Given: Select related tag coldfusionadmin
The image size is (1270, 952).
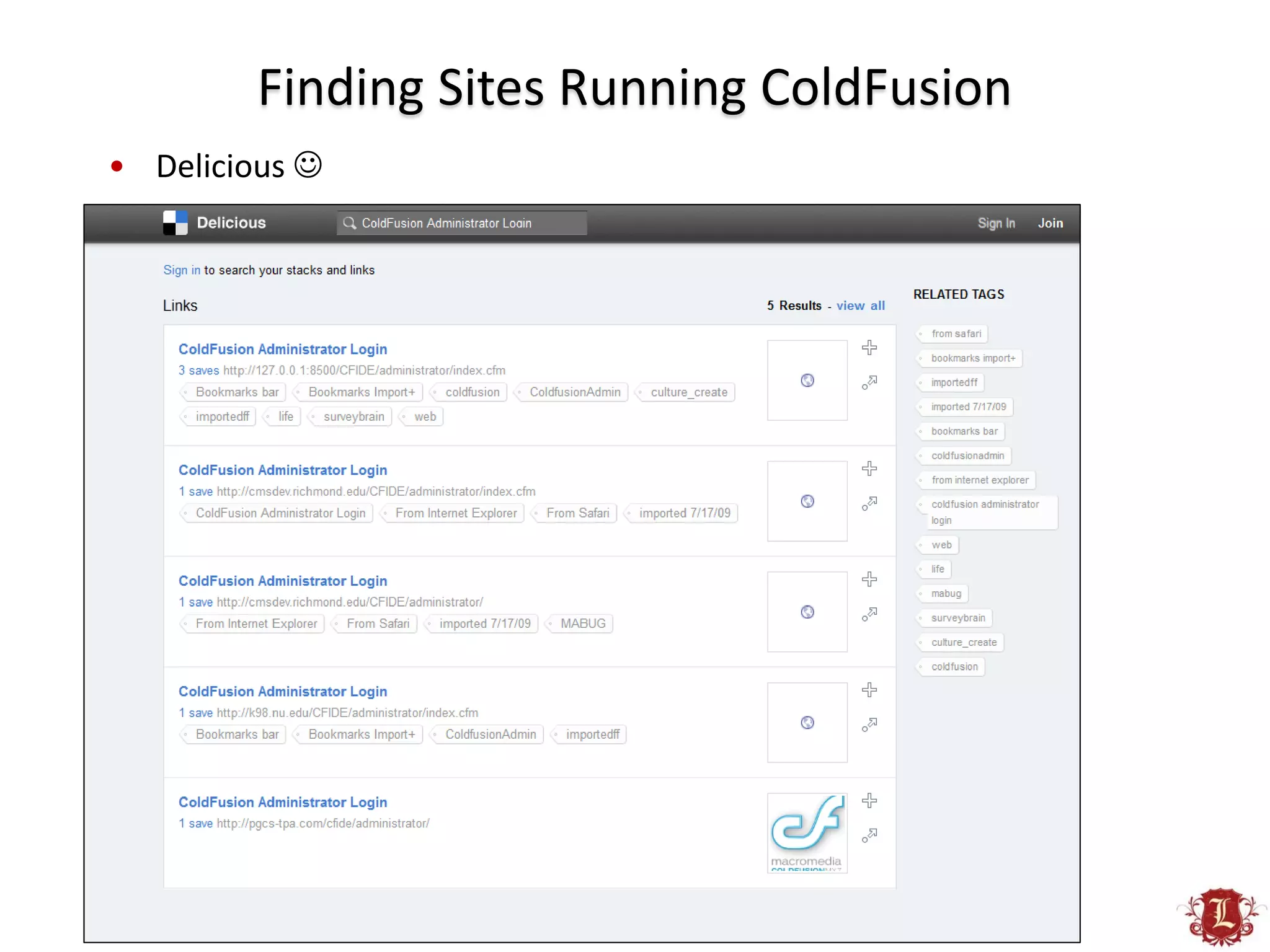Looking at the screenshot, I should click(964, 456).
